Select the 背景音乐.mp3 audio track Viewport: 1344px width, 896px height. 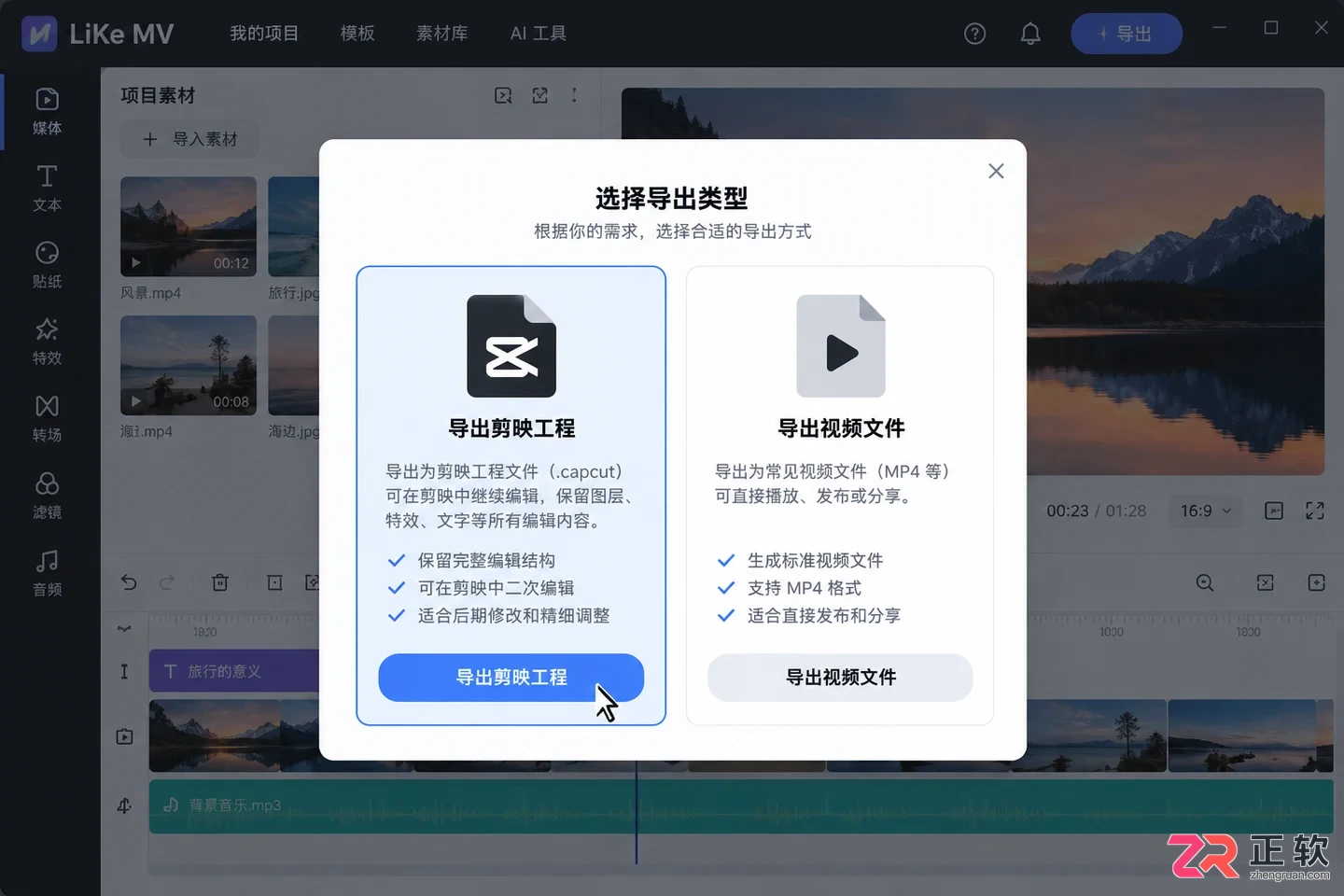pos(741,806)
